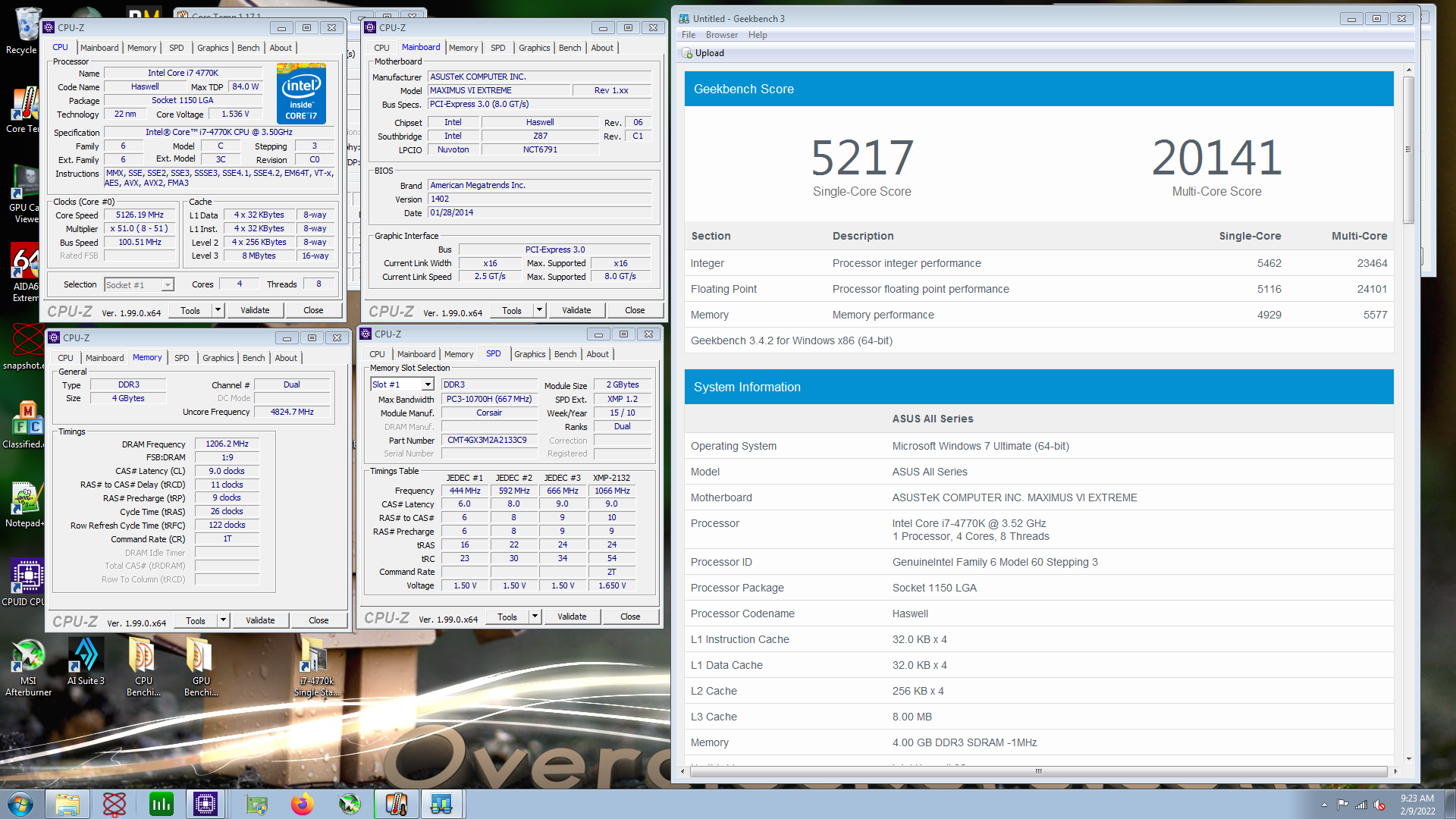Open the green bar chart taskbar app
Screen dimensions: 1456x819
click(x=161, y=804)
